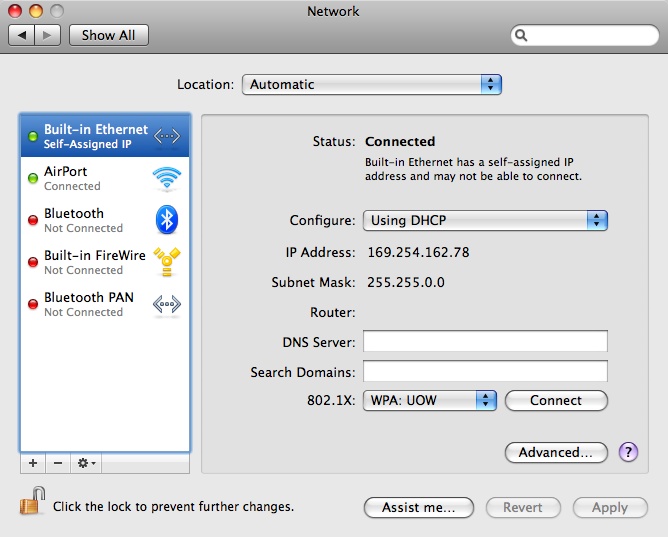Click the Apply button
668x537 pixels.
click(x=610, y=508)
